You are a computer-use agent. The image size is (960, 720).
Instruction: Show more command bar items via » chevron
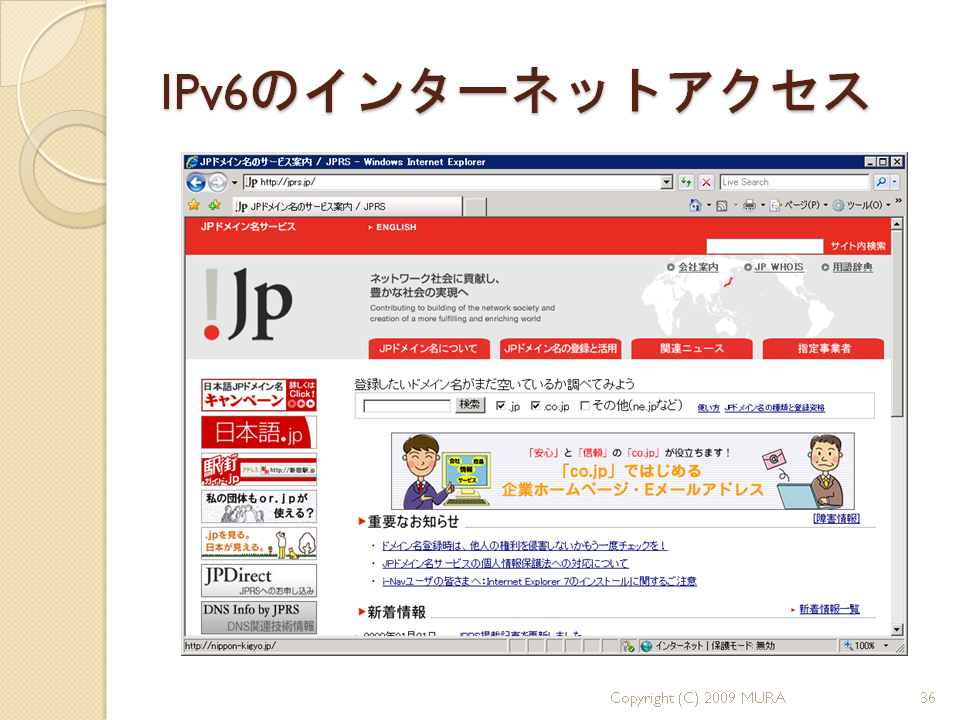click(x=898, y=201)
